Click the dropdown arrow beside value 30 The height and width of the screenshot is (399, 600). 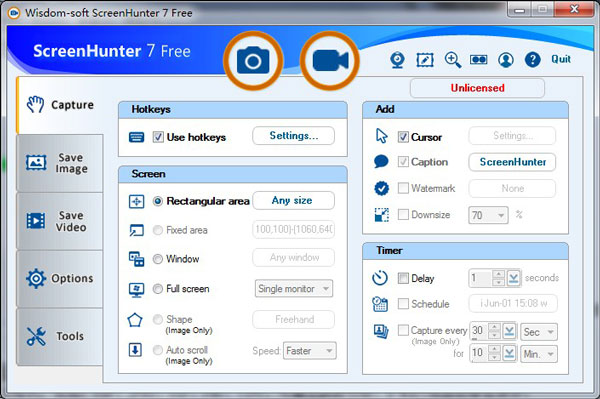point(509,331)
